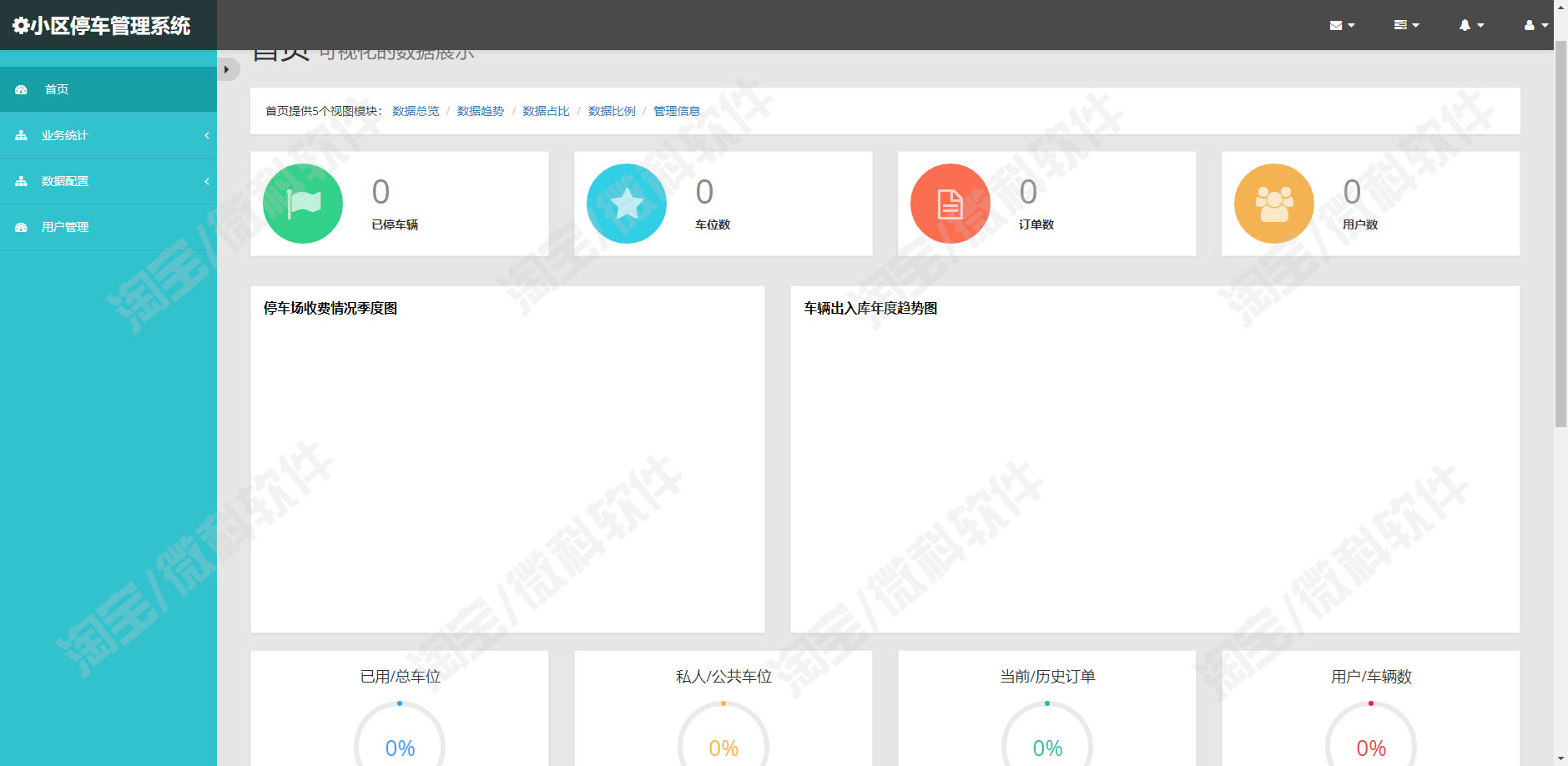Click the orange users 用户数 icon

coord(1274,204)
